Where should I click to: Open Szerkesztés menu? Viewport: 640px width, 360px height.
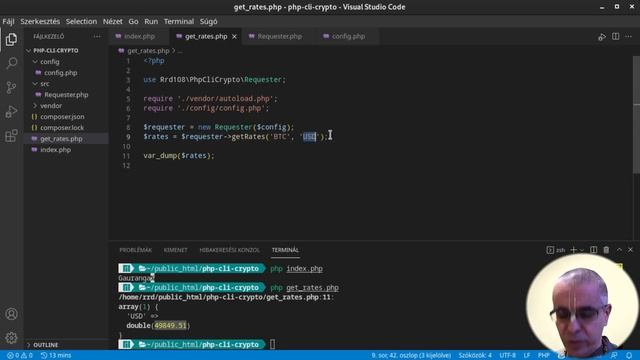pyautogui.click(x=40, y=21)
